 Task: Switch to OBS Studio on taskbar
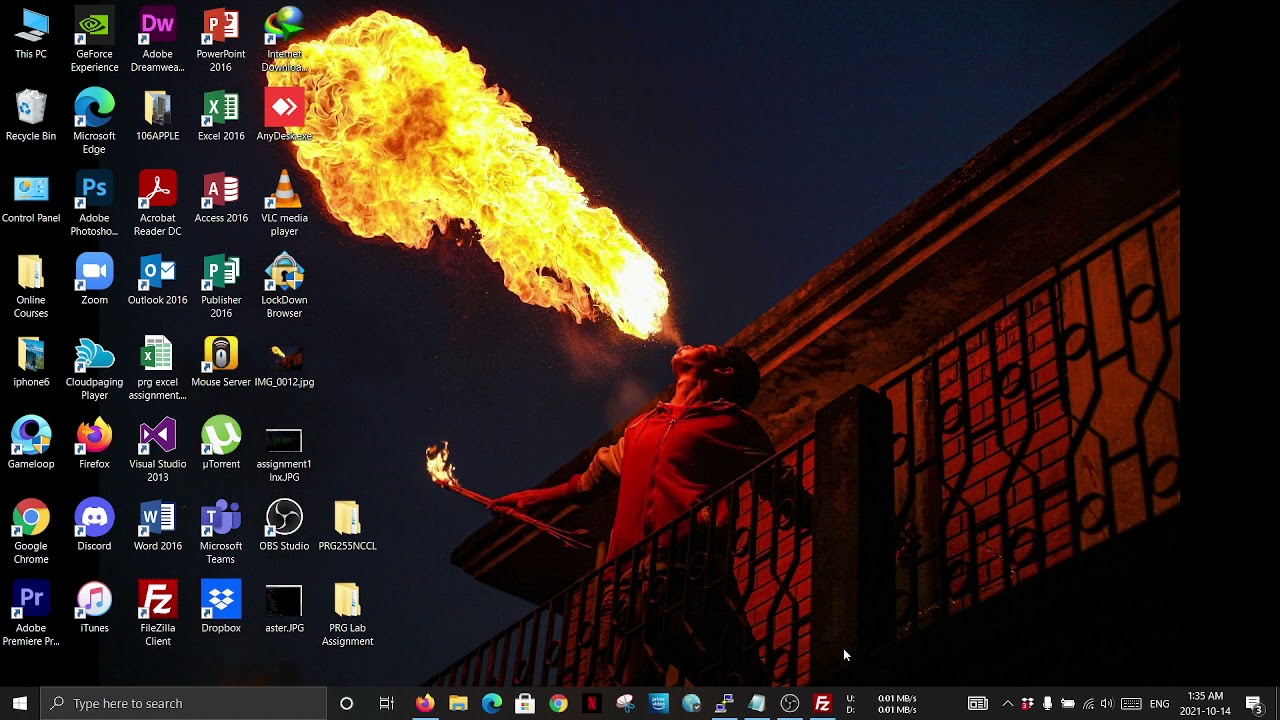point(790,703)
